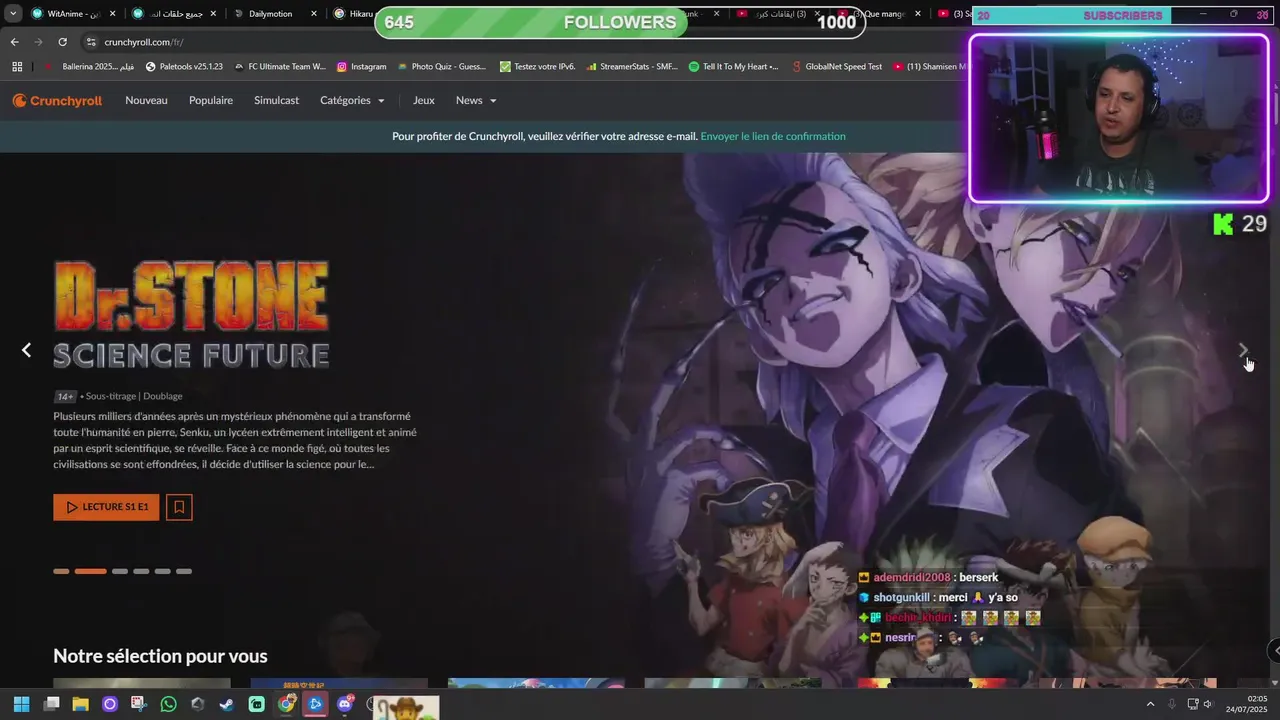Click the Windows Start button
Image resolution: width=1280 pixels, height=720 pixels.
[21, 704]
